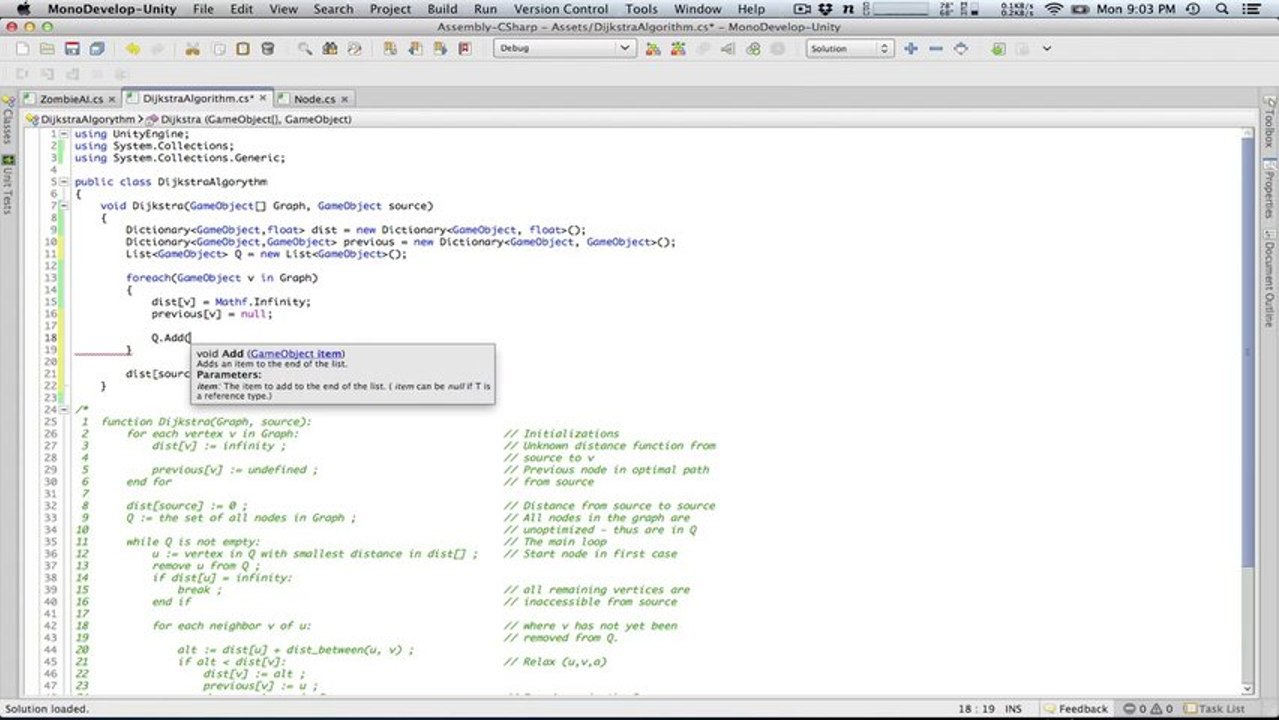Open the Apple menu
Image resolution: width=1279 pixels, height=720 pixels.
(x=24, y=9)
